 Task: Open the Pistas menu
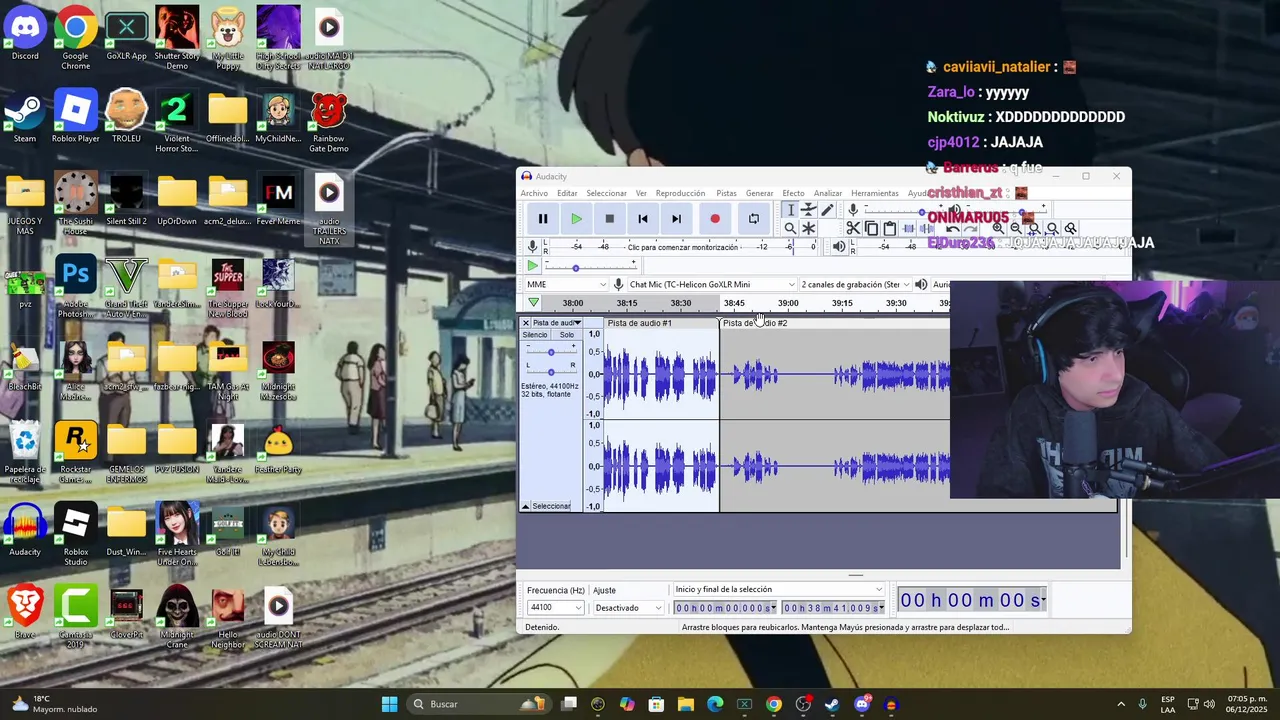[726, 193]
